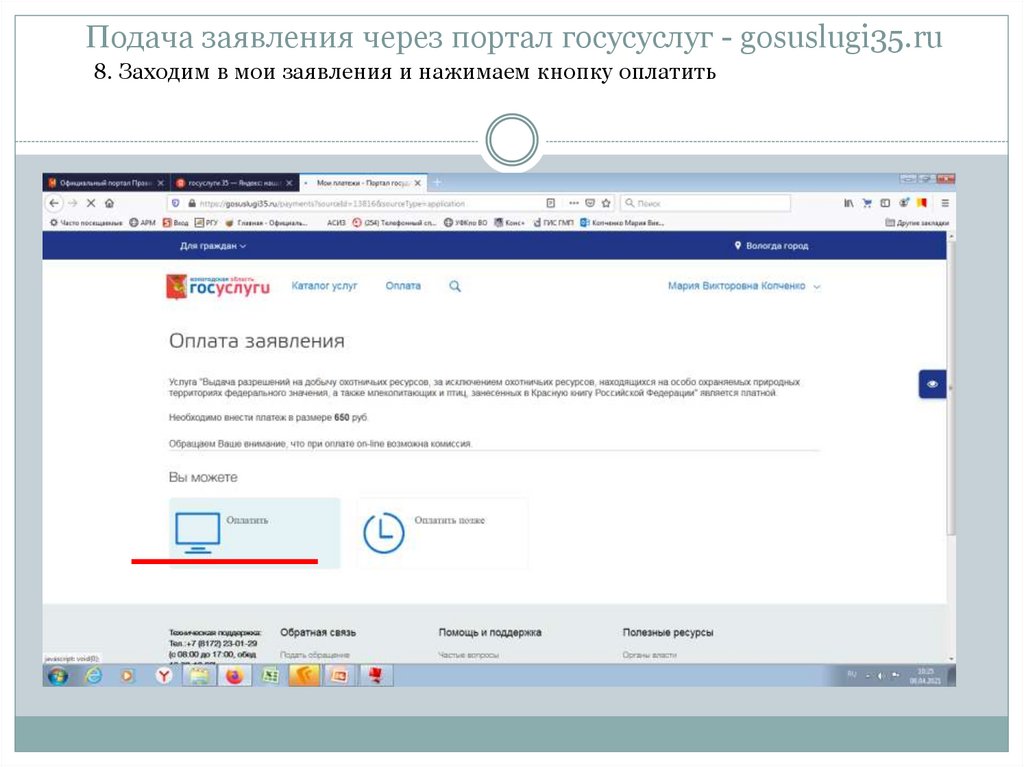1024x767 pixels.
Task: Launch Internet Explorer from the taskbar
Action: click(x=94, y=676)
